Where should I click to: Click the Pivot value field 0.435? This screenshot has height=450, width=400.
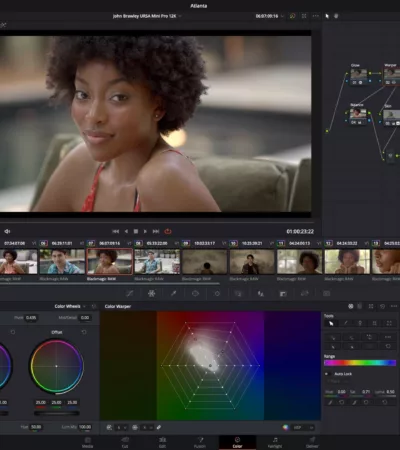[x=31, y=318]
